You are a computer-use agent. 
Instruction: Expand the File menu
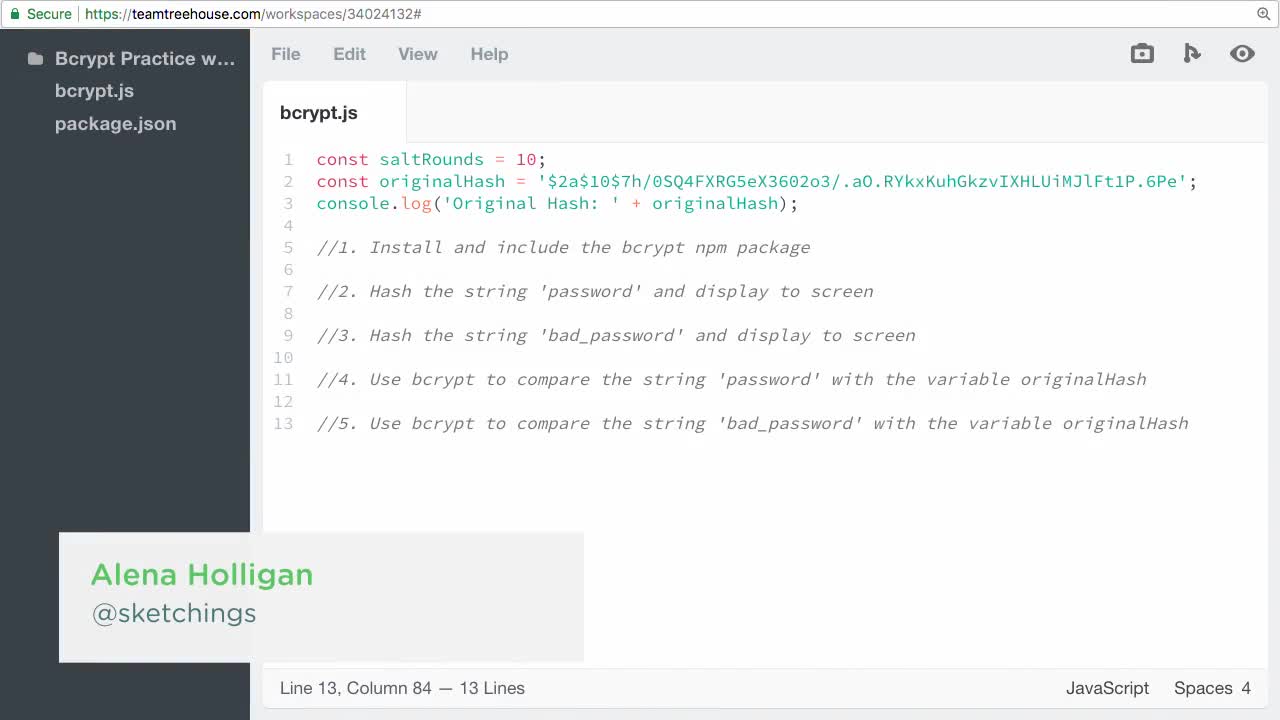click(x=286, y=54)
